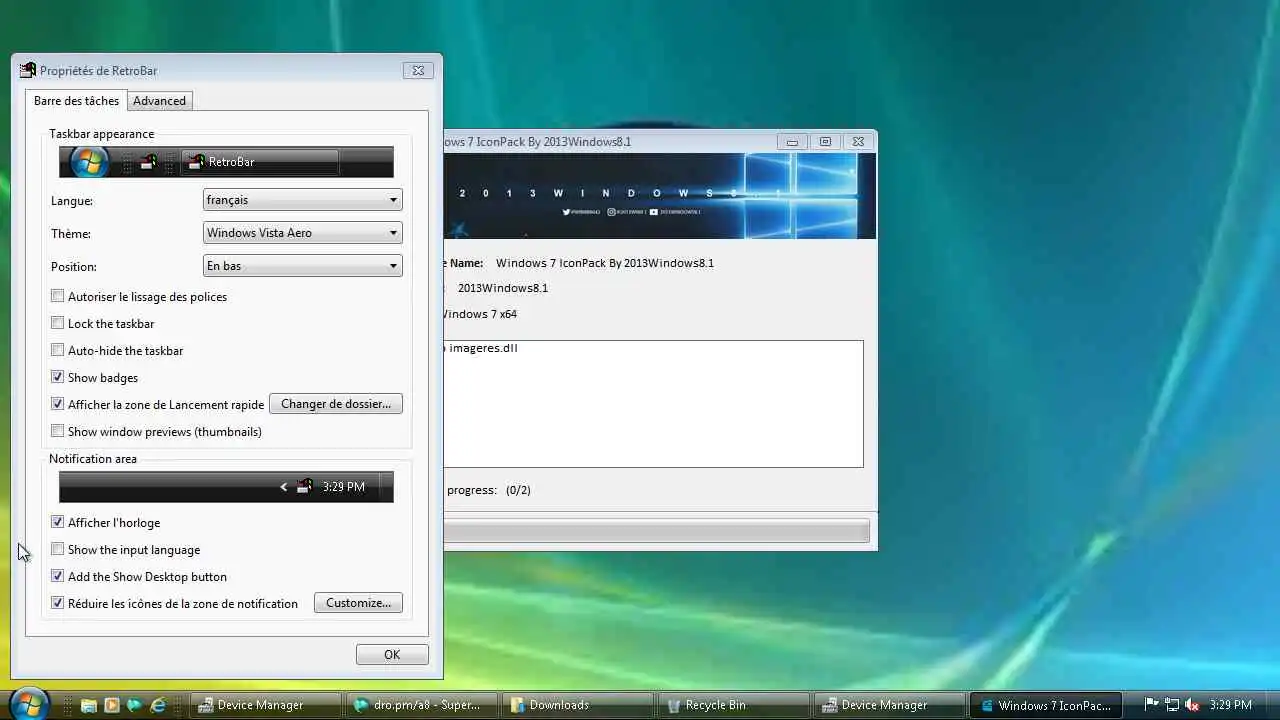Maximize the Windows 7 IconPack window
Viewport: 1280px width, 720px height.
(x=825, y=142)
